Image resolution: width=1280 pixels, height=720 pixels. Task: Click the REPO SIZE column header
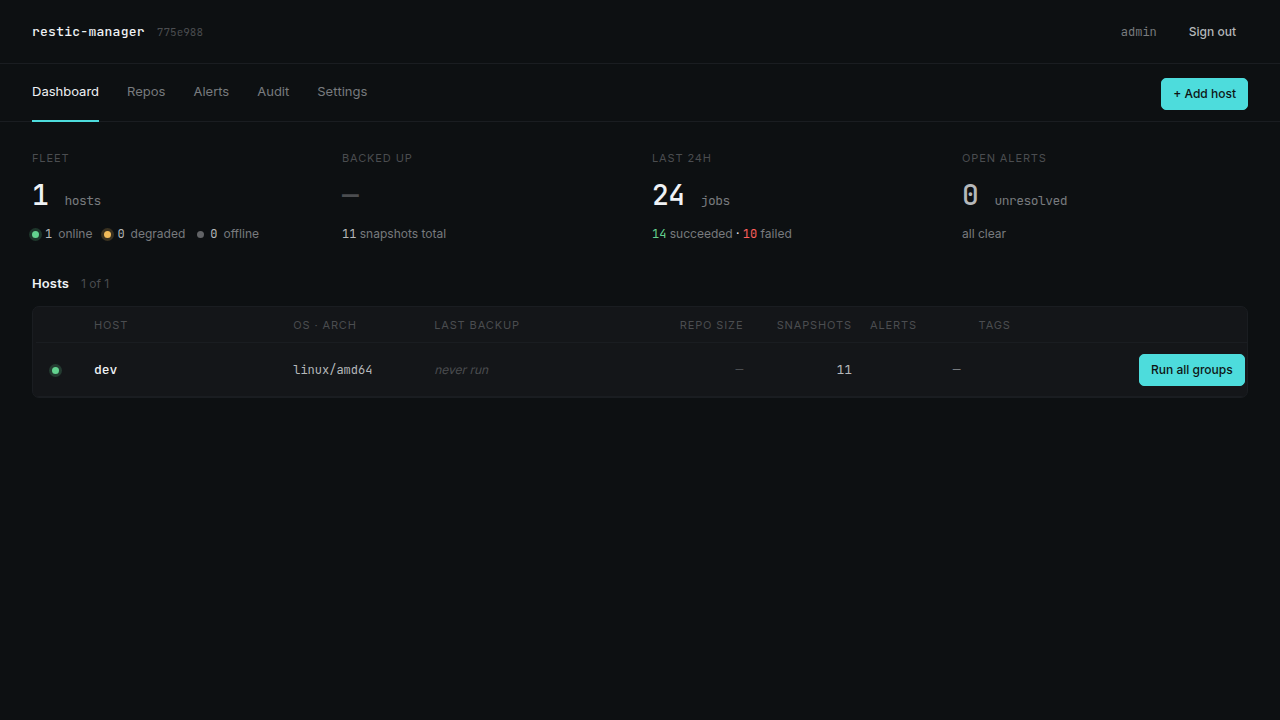711,325
